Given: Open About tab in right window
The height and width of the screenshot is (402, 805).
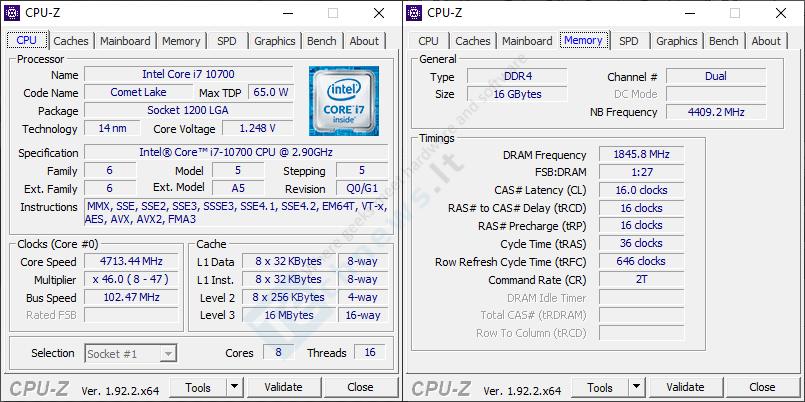Looking at the screenshot, I should point(766,41).
